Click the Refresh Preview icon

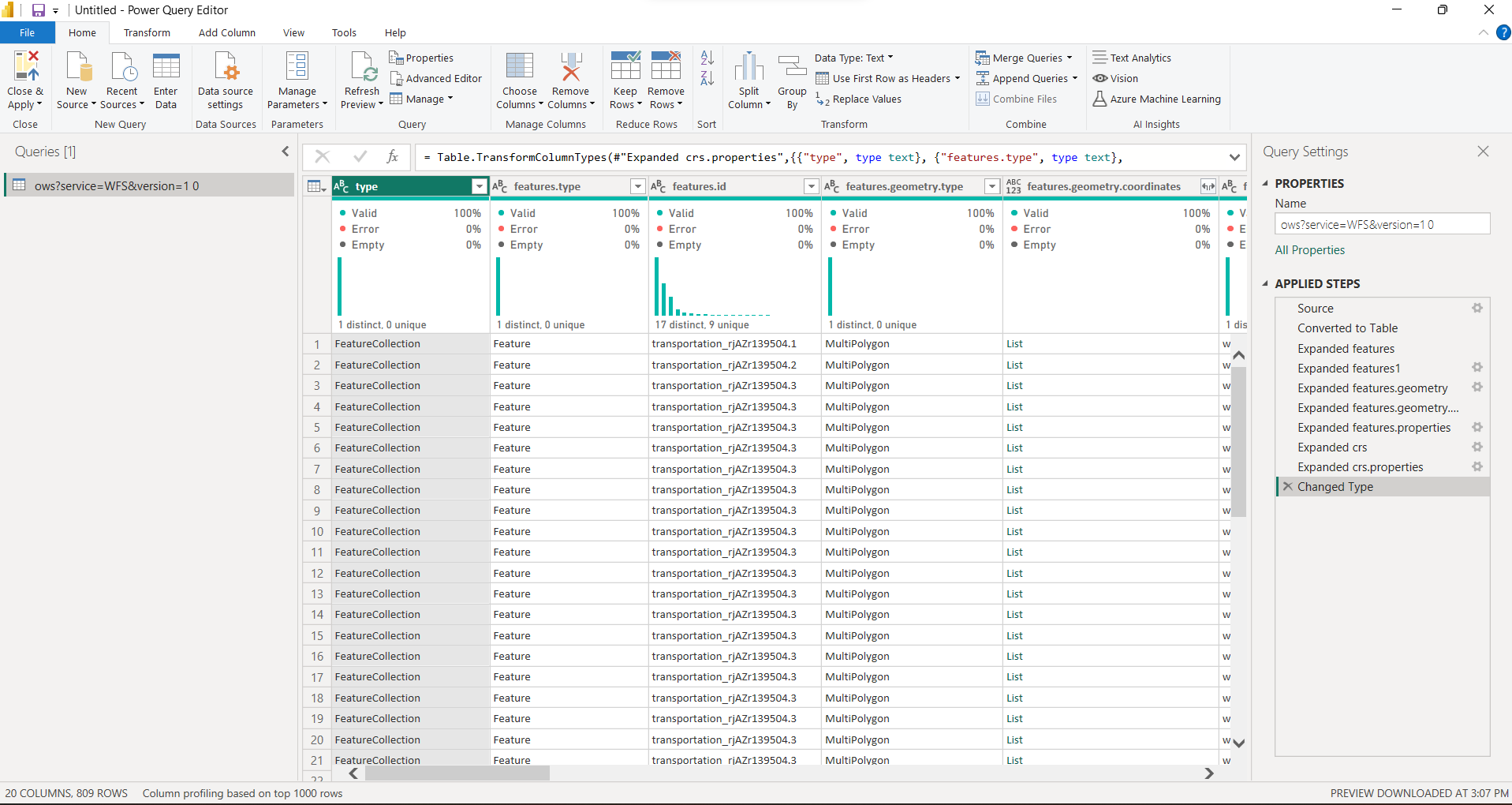(363, 66)
